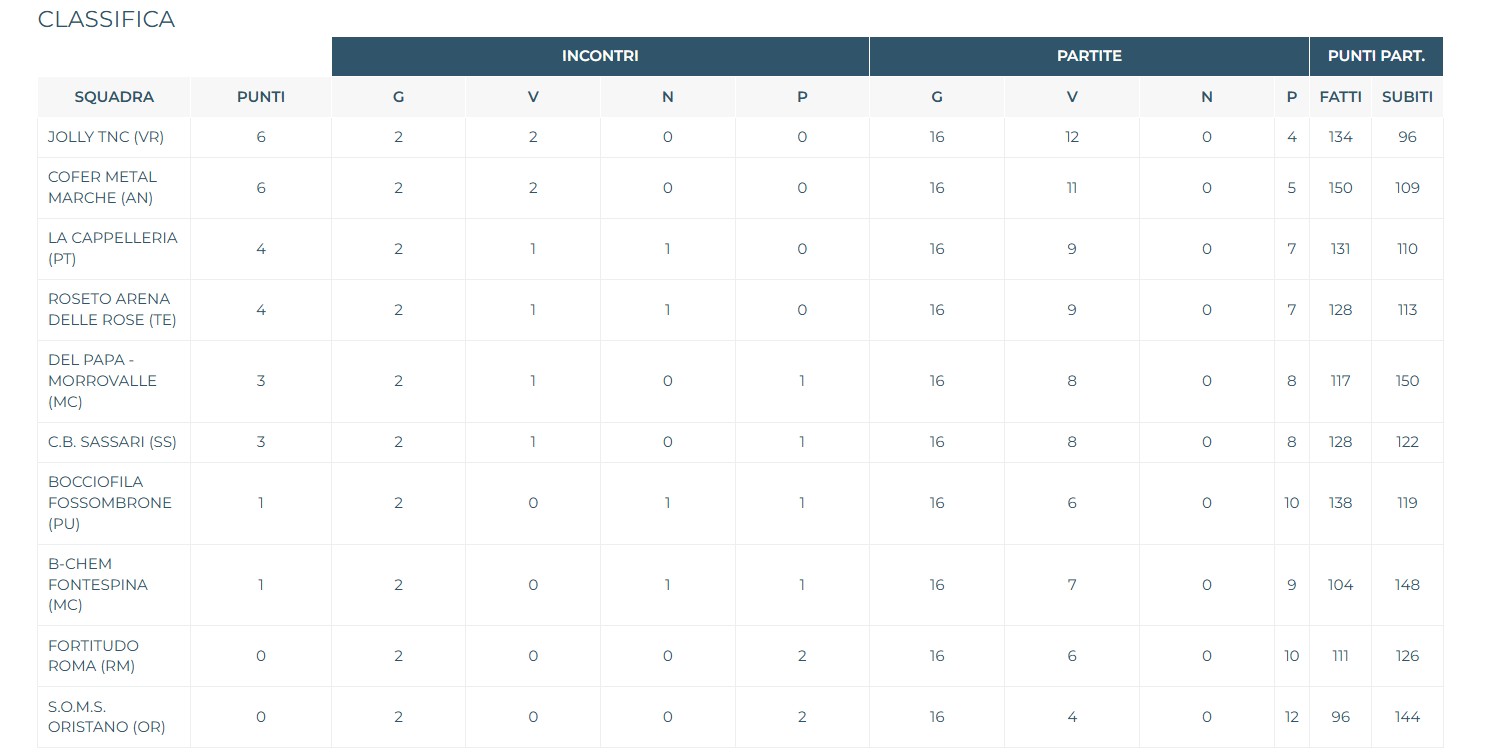
Task: Click the V column header under INCONTRI
Action: click(x=533, y=97)
